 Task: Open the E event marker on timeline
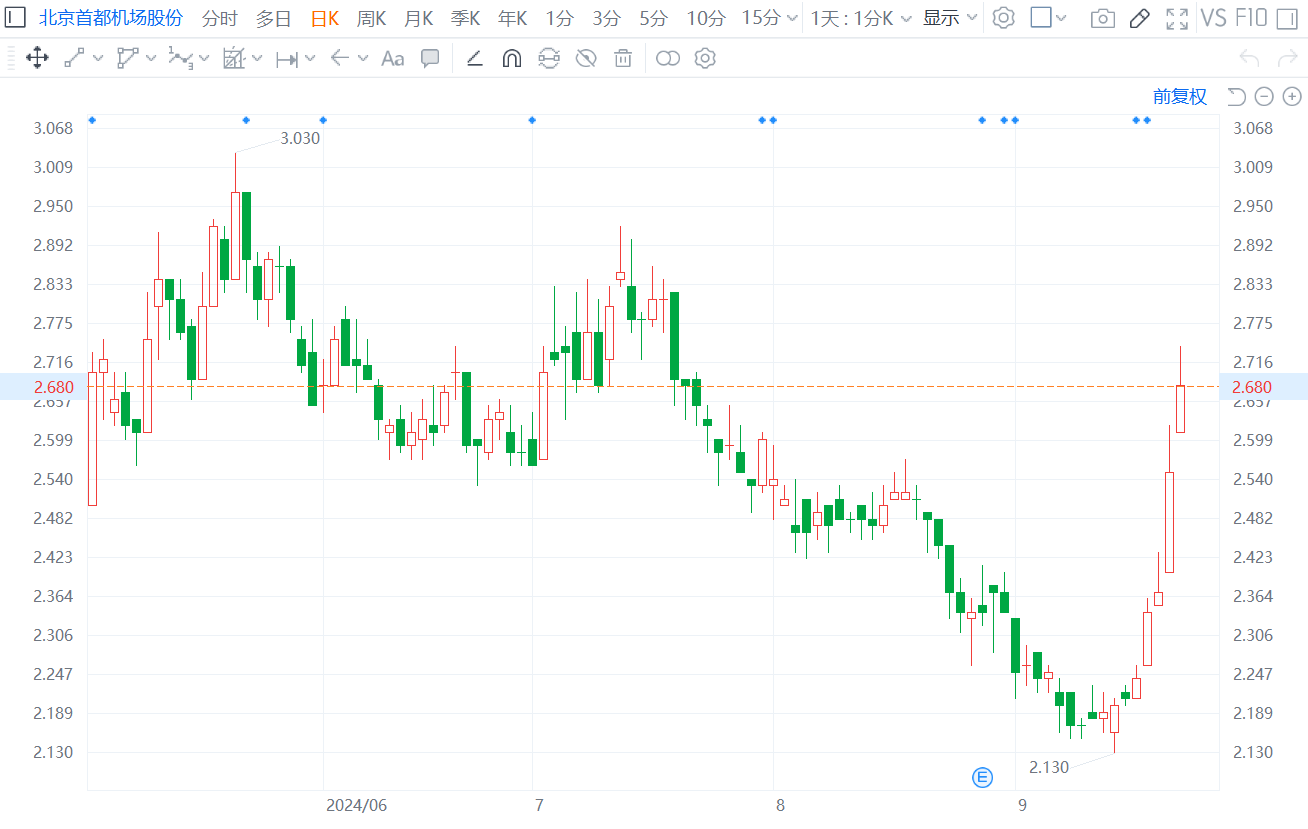982,777
